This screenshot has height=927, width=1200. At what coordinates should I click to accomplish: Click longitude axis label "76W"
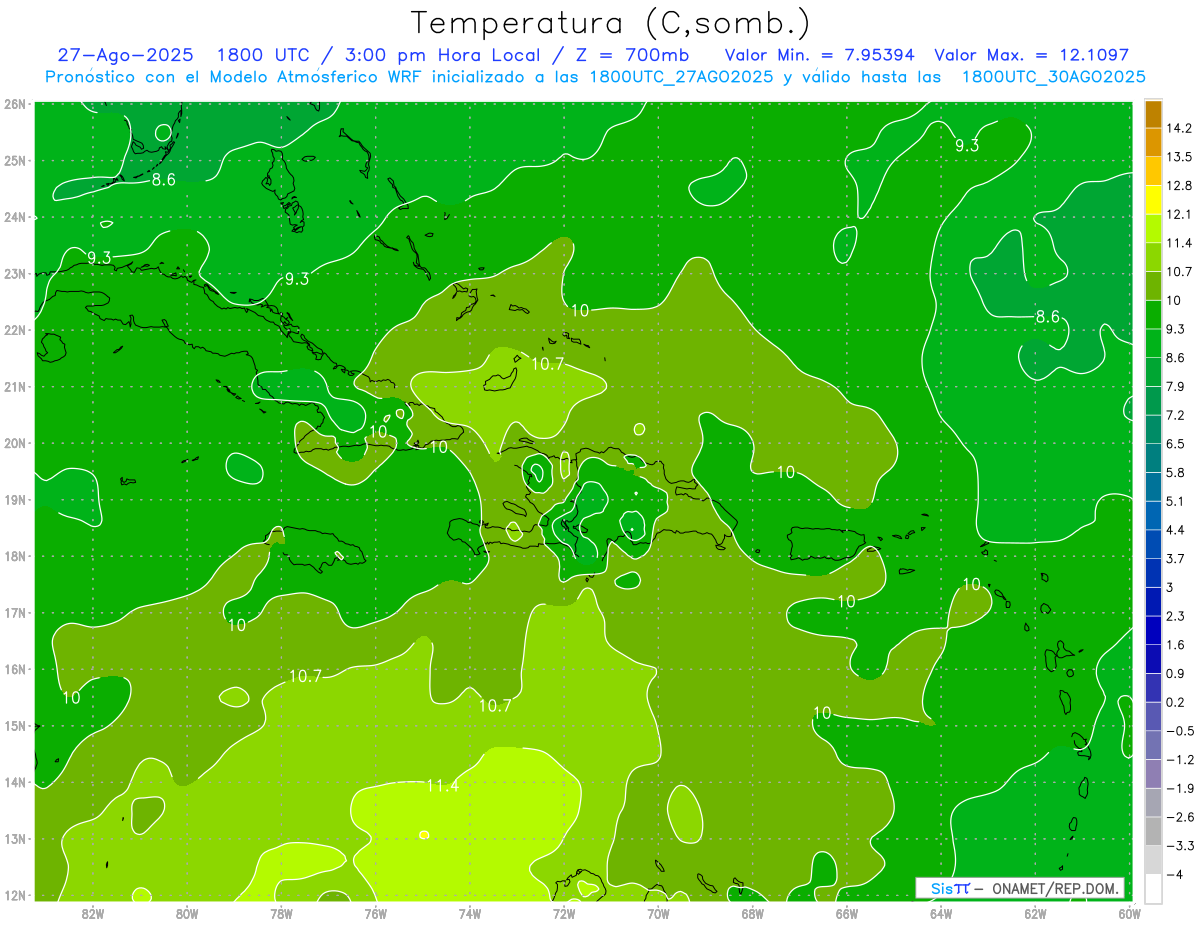click(x=376, y=913)
